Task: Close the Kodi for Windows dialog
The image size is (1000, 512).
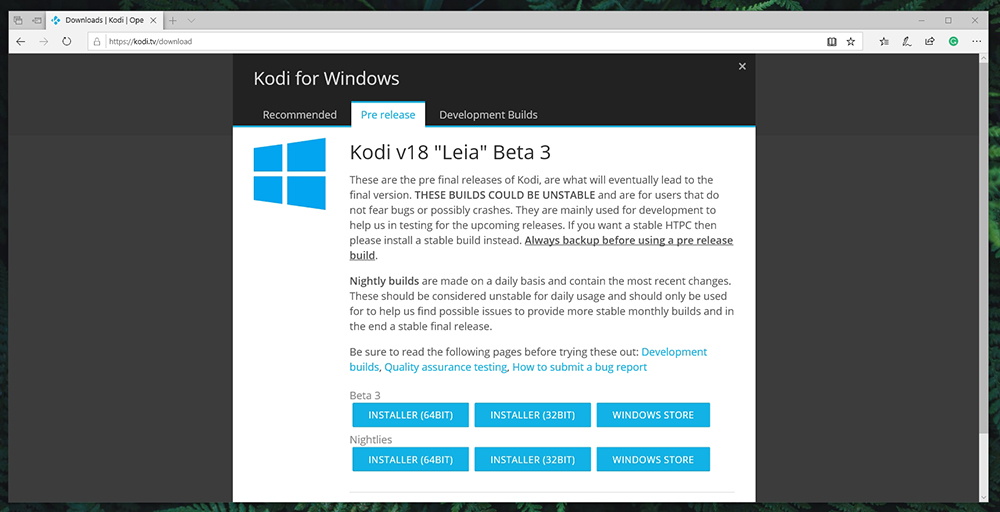Action: pos(742,66)
